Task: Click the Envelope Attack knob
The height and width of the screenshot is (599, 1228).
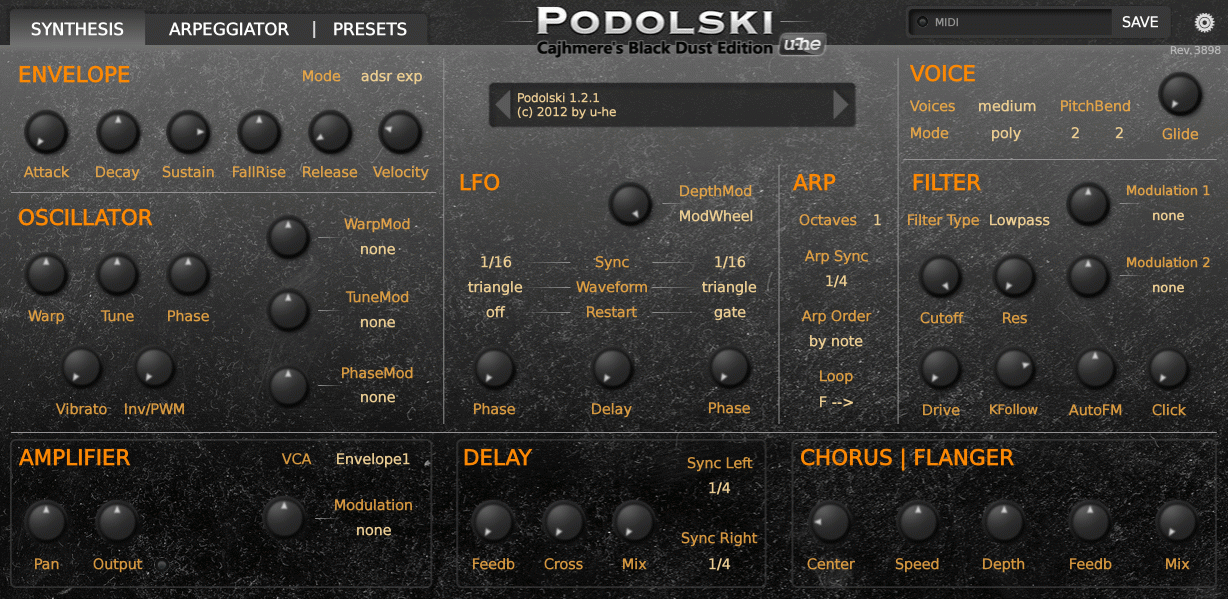Action: point(46,132)
